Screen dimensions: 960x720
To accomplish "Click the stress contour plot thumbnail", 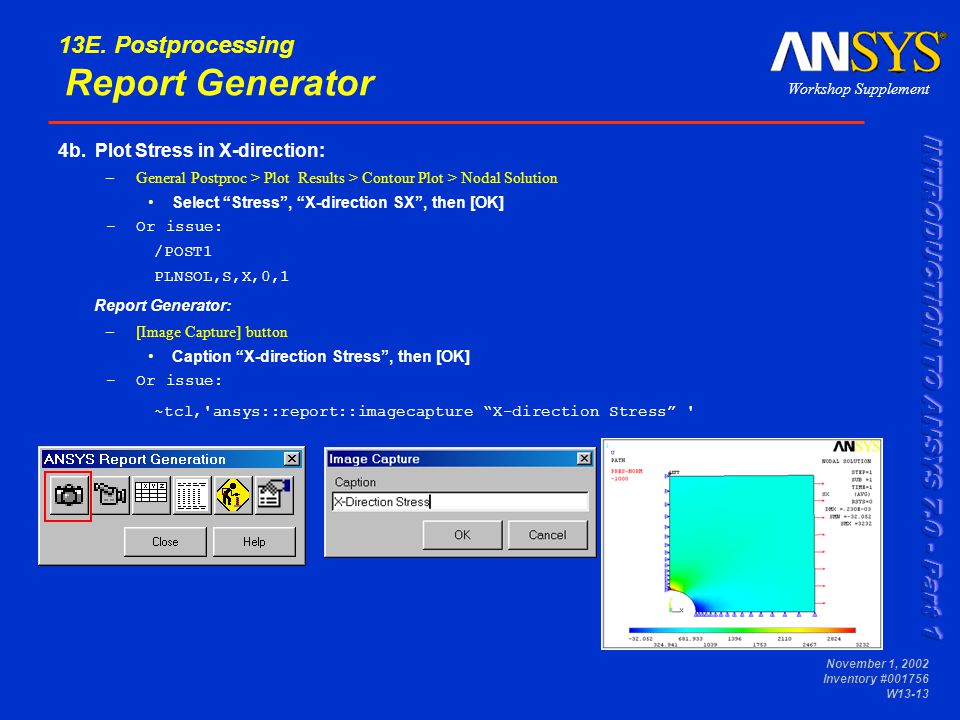I will click(742, 544).
